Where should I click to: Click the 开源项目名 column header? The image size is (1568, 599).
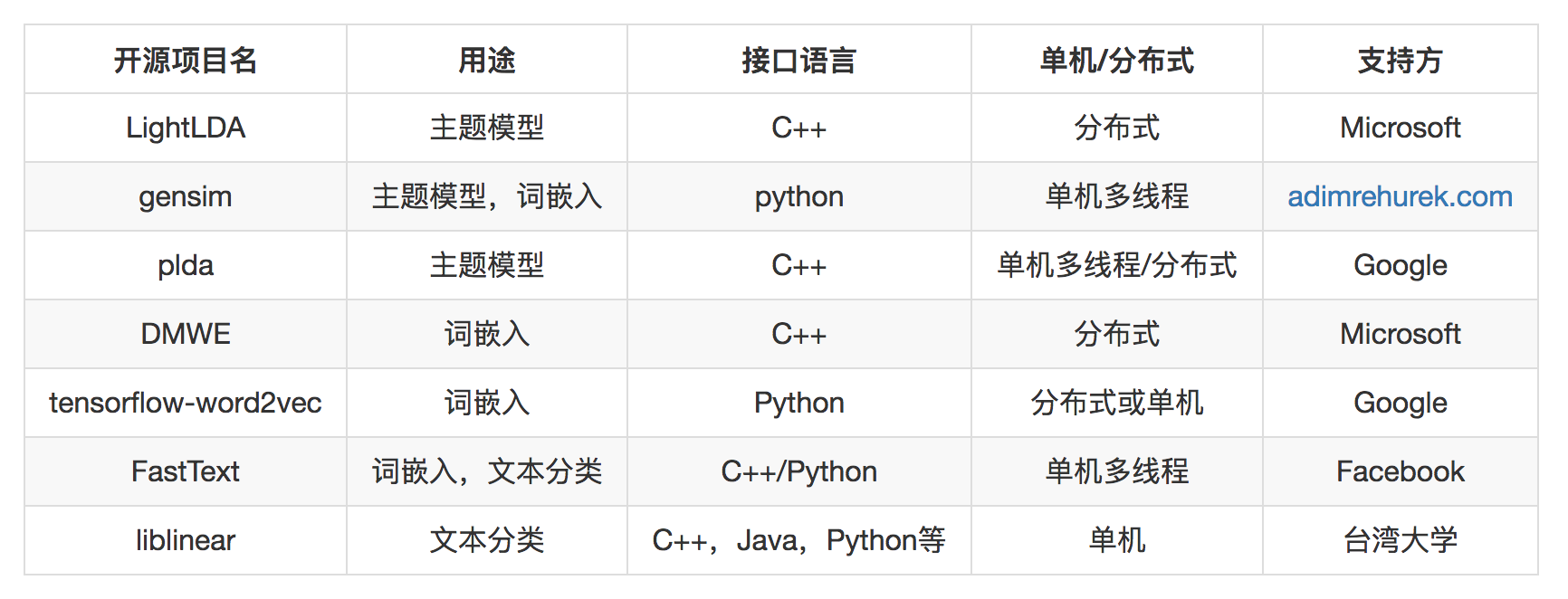(x=186, y=61)
